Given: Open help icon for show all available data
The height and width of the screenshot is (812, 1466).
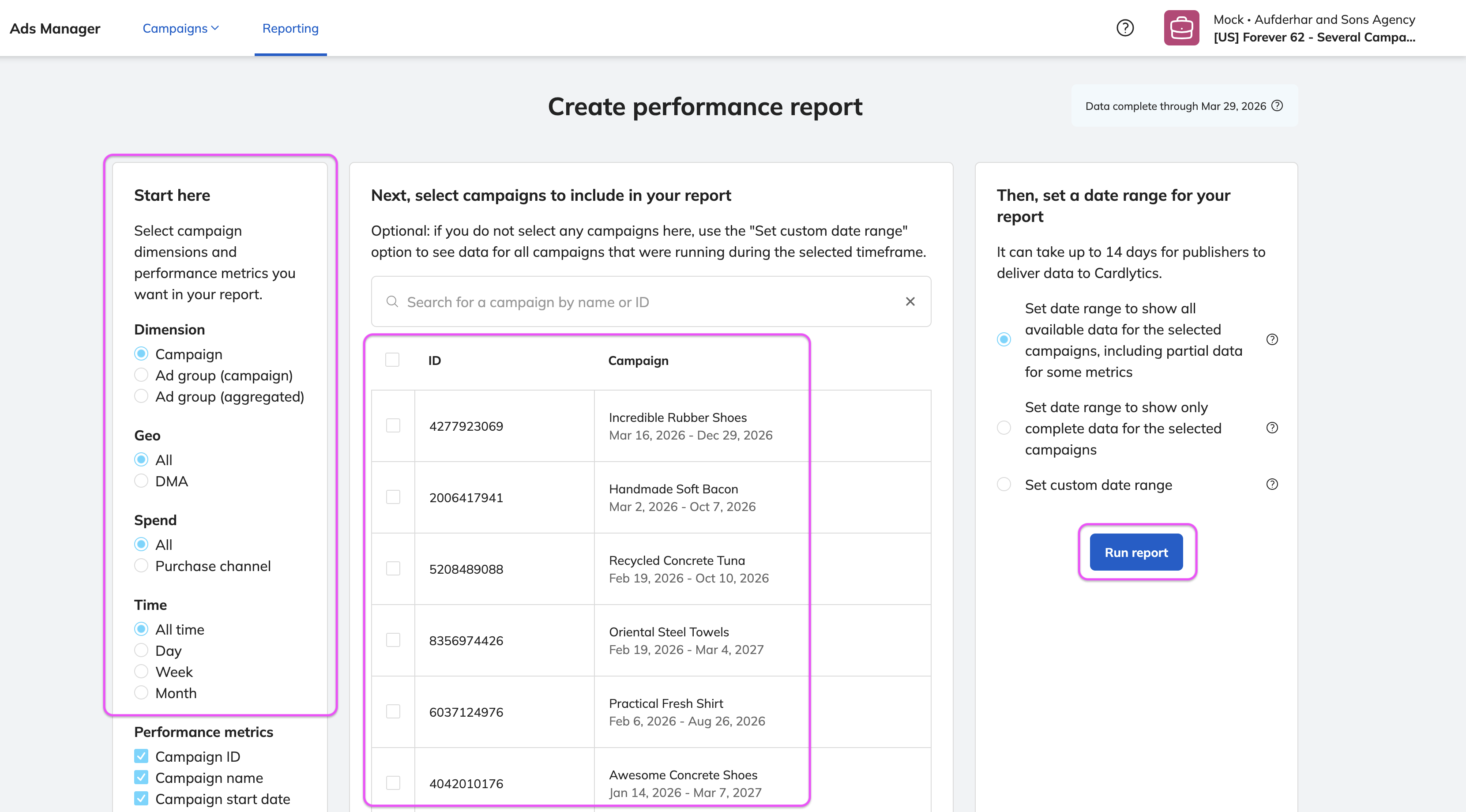Looking at the screenshot, I should [1272, 340].
